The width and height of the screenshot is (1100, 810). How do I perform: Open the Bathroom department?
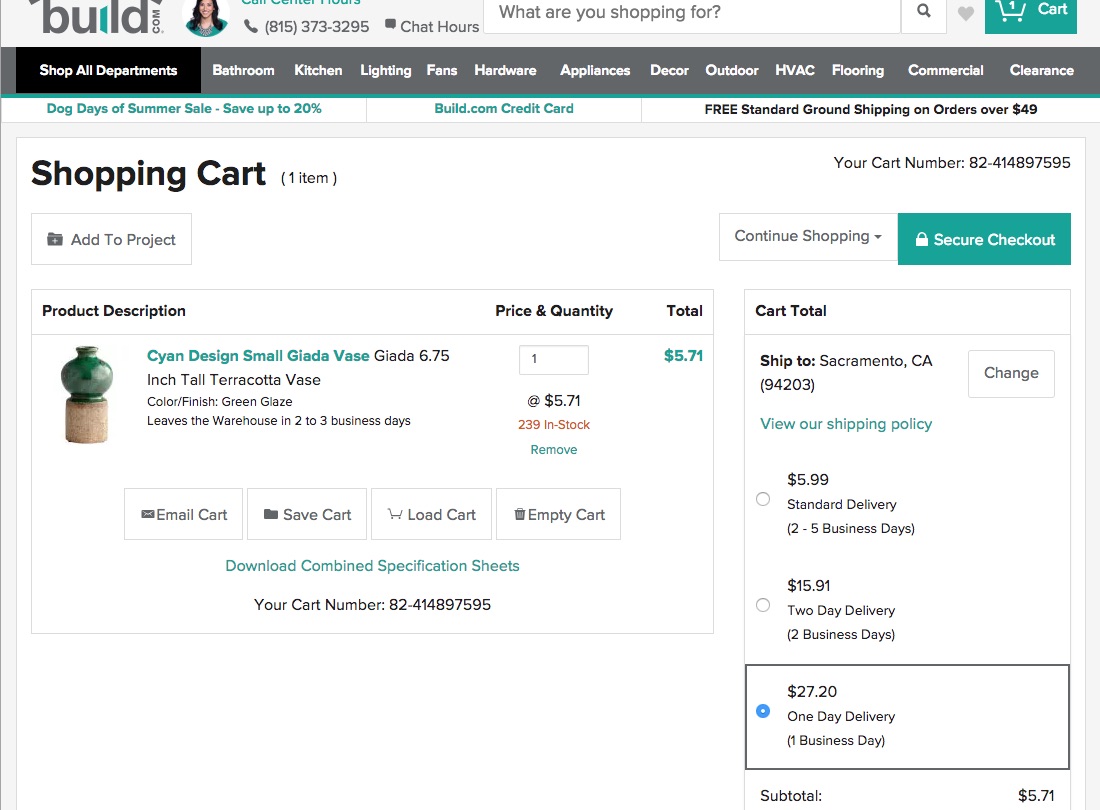click(243, 70)
